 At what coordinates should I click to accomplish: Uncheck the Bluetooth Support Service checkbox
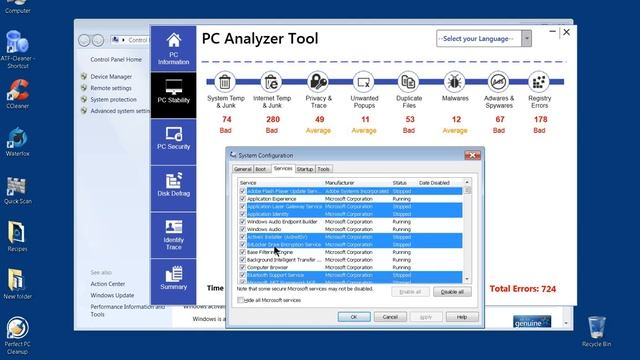242,275
